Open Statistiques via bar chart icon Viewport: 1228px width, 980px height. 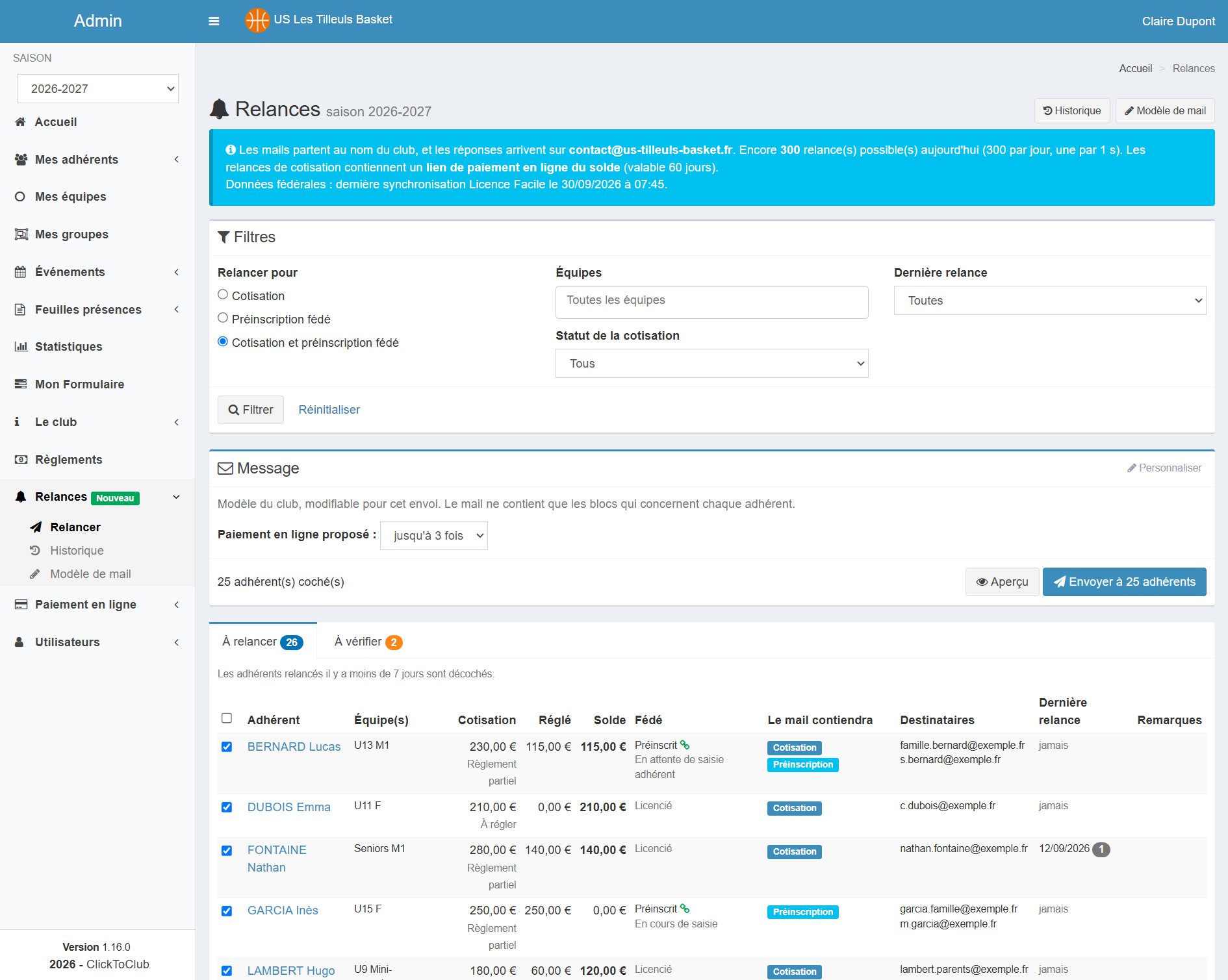(21, 347)
